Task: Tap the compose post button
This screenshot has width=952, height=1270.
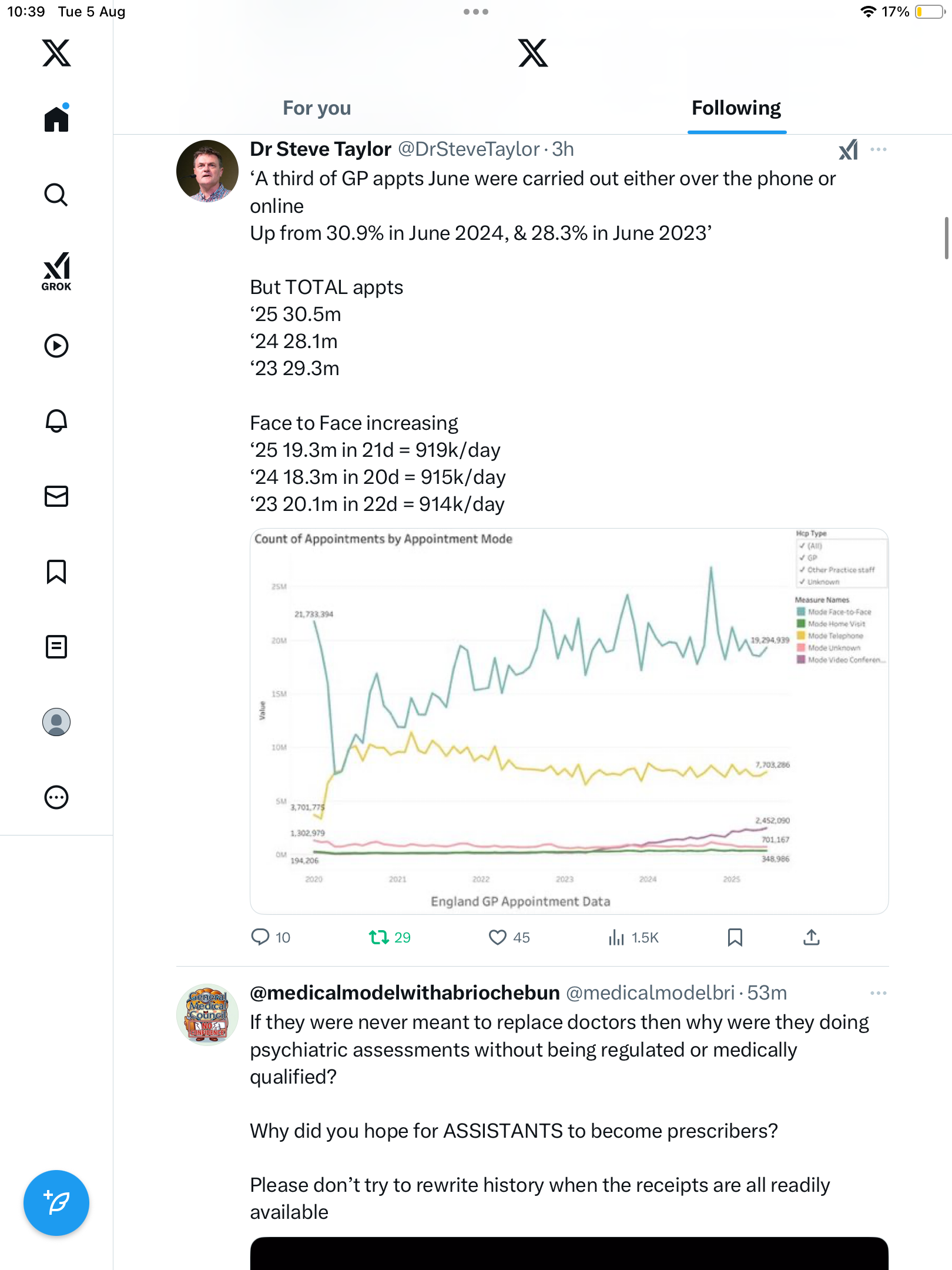Action: pos(56,1202)
